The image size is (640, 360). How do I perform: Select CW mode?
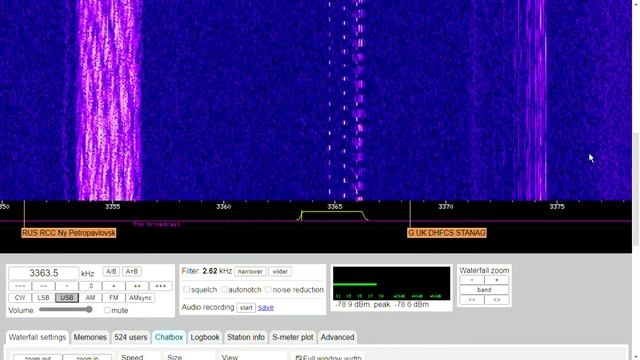pyautogui.click(x=20, y=298)
